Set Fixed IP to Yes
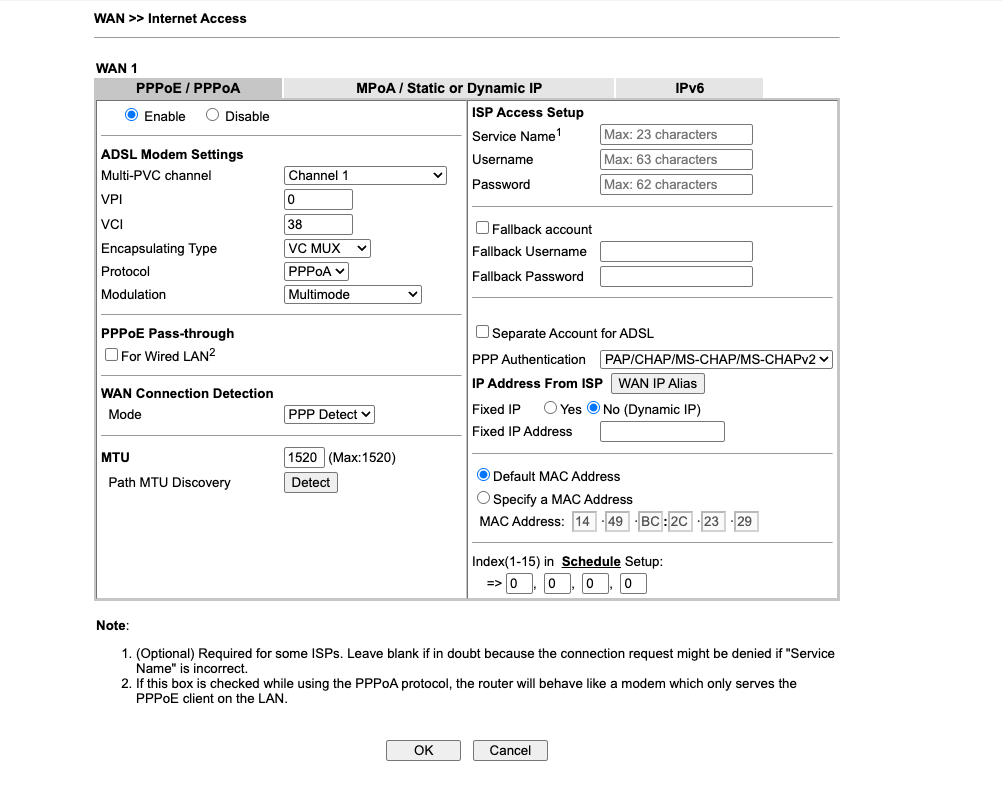This screenshot has width=1002, height=808. coord(550,408)
